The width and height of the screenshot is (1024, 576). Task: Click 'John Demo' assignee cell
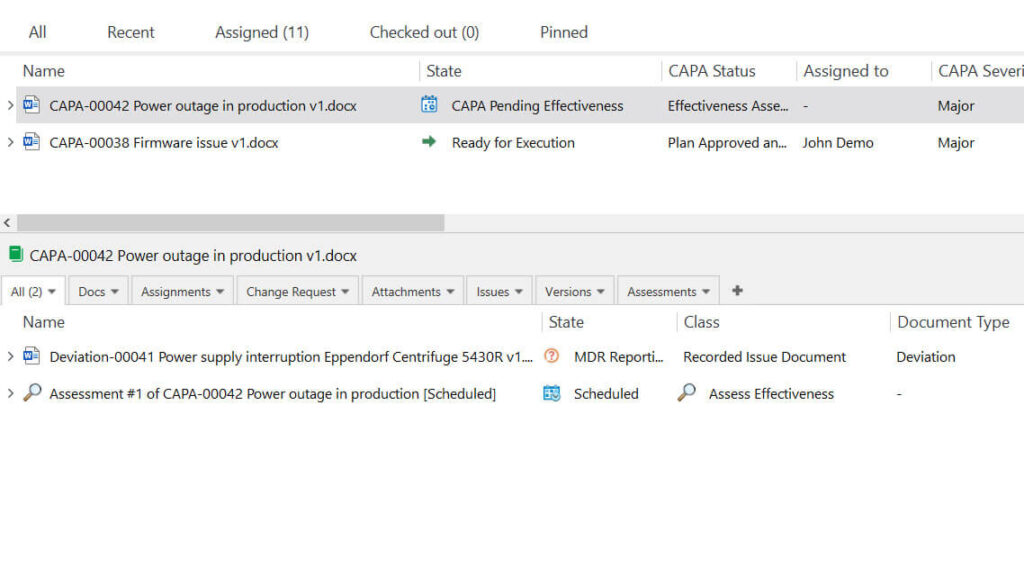click(838, 143)
